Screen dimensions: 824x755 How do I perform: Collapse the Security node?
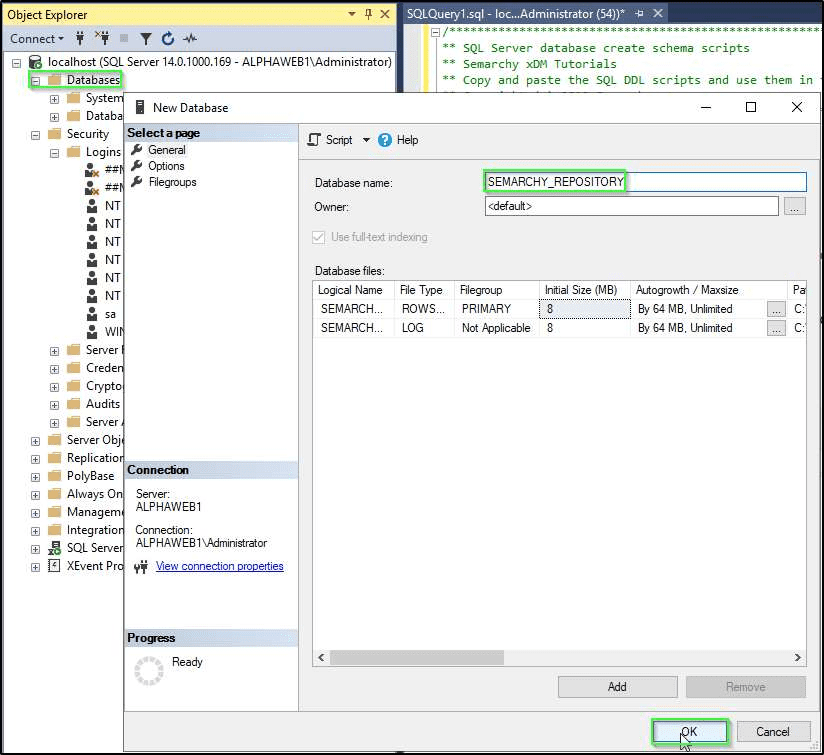tap(35, 135)
